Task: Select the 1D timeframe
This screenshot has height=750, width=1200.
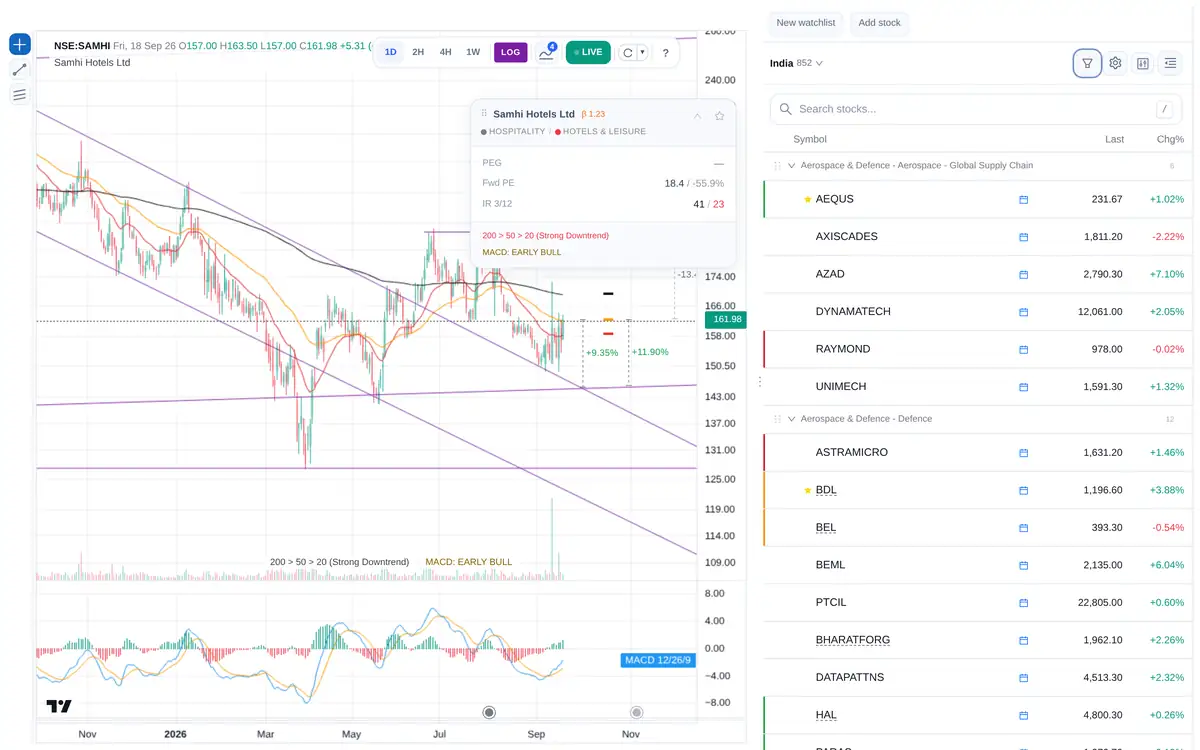Action: [391, 52]
